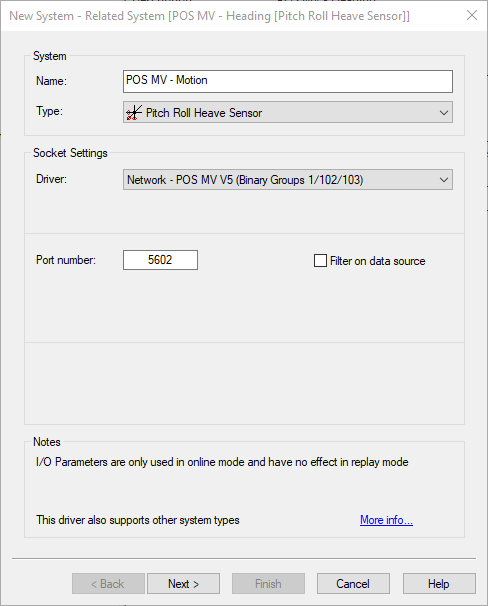Open Help for this dialog
This screenshot has width=488, height=606.
coord(439,584)
